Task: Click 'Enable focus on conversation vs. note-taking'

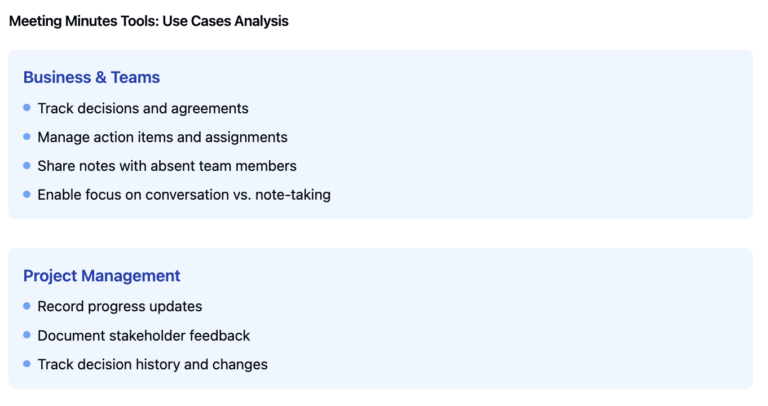Action: [184, 195]
